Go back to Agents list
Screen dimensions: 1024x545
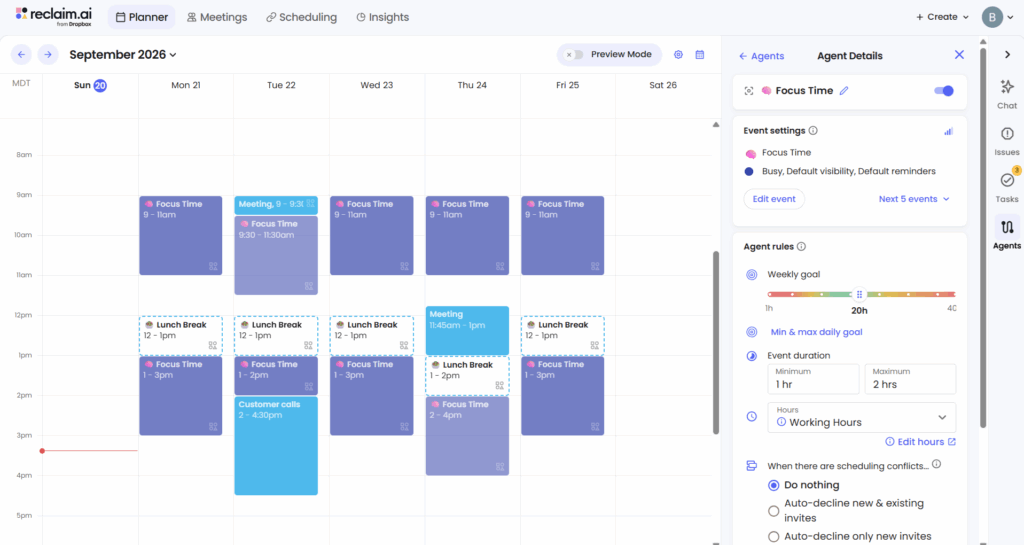click(x=761, y=56)
